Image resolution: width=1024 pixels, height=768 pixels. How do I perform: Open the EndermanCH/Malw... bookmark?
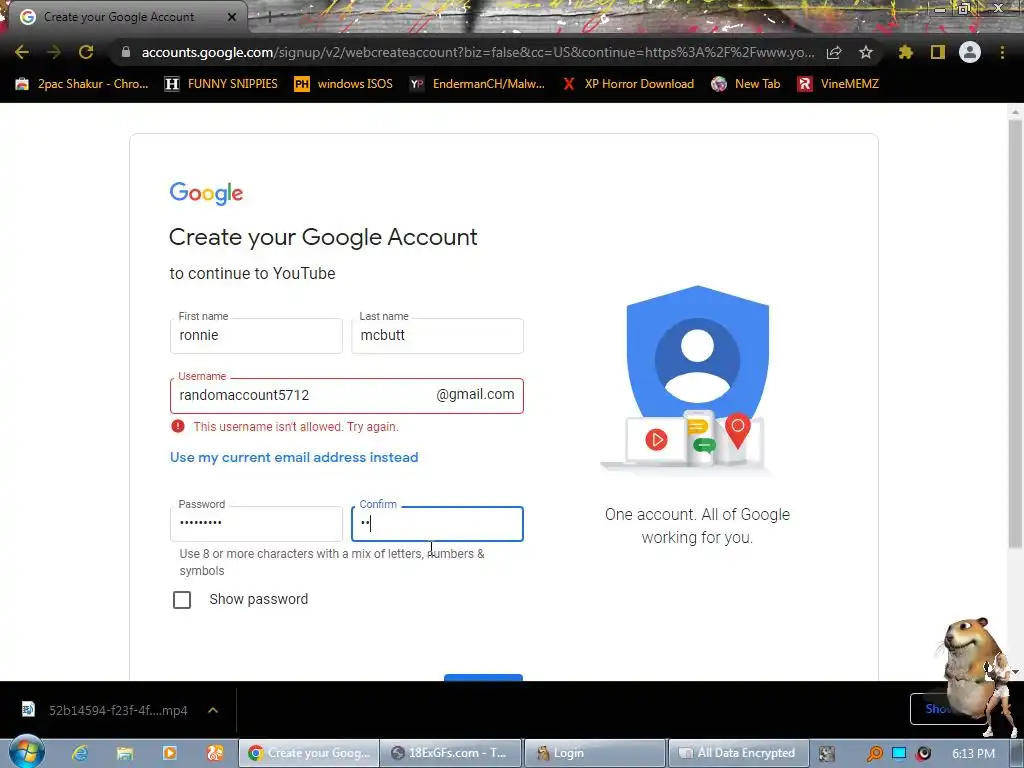[477, 84]
